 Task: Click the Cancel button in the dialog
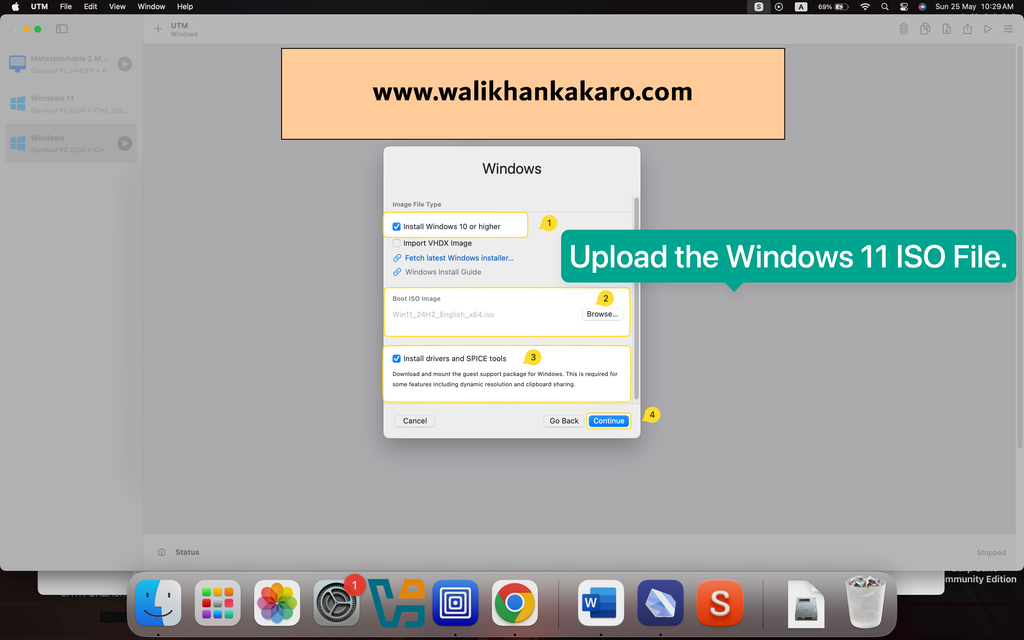(x=415, y=421)
